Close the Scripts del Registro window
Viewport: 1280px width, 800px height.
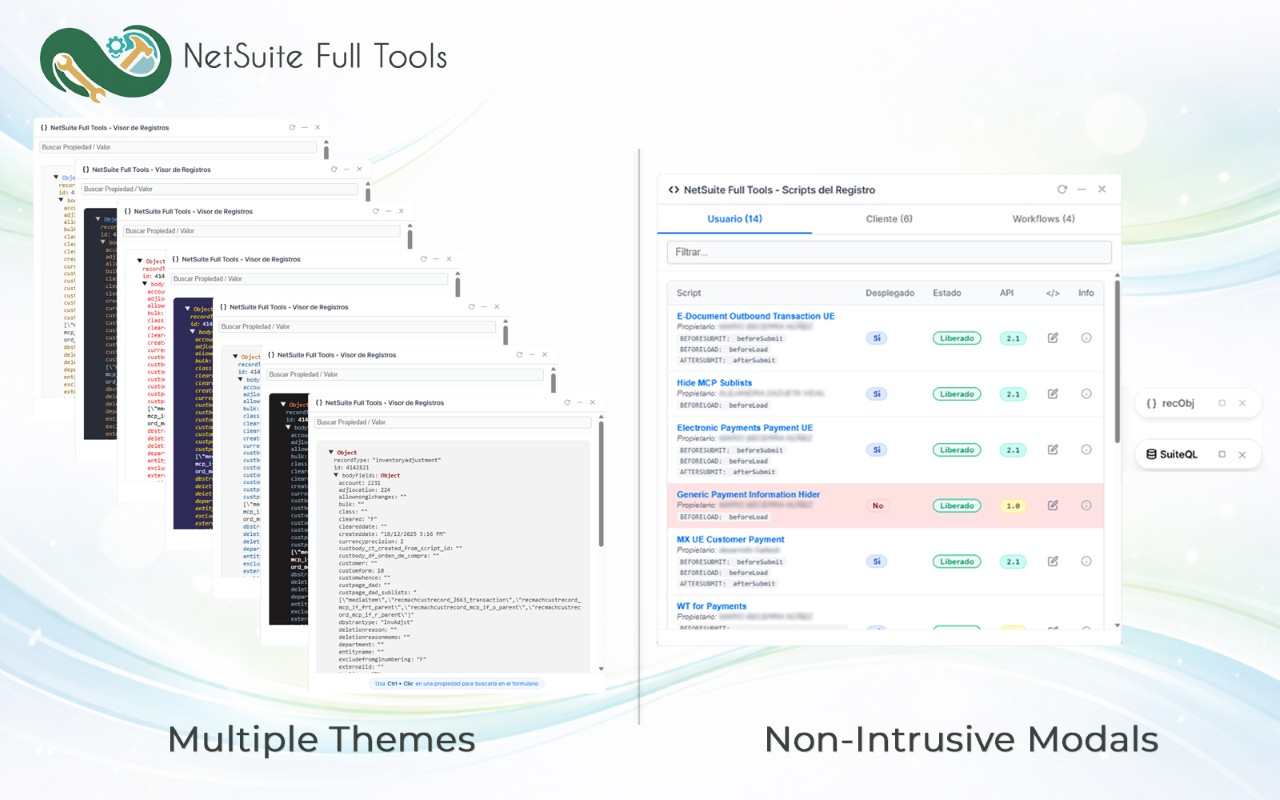[x=1101, y=189]
